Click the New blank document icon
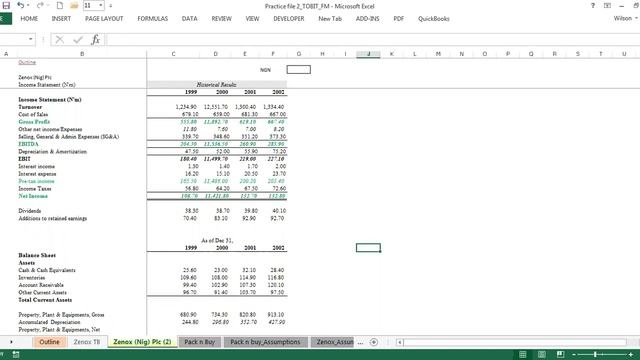This screenshot has width=640, height=360. tap(60, 6)
